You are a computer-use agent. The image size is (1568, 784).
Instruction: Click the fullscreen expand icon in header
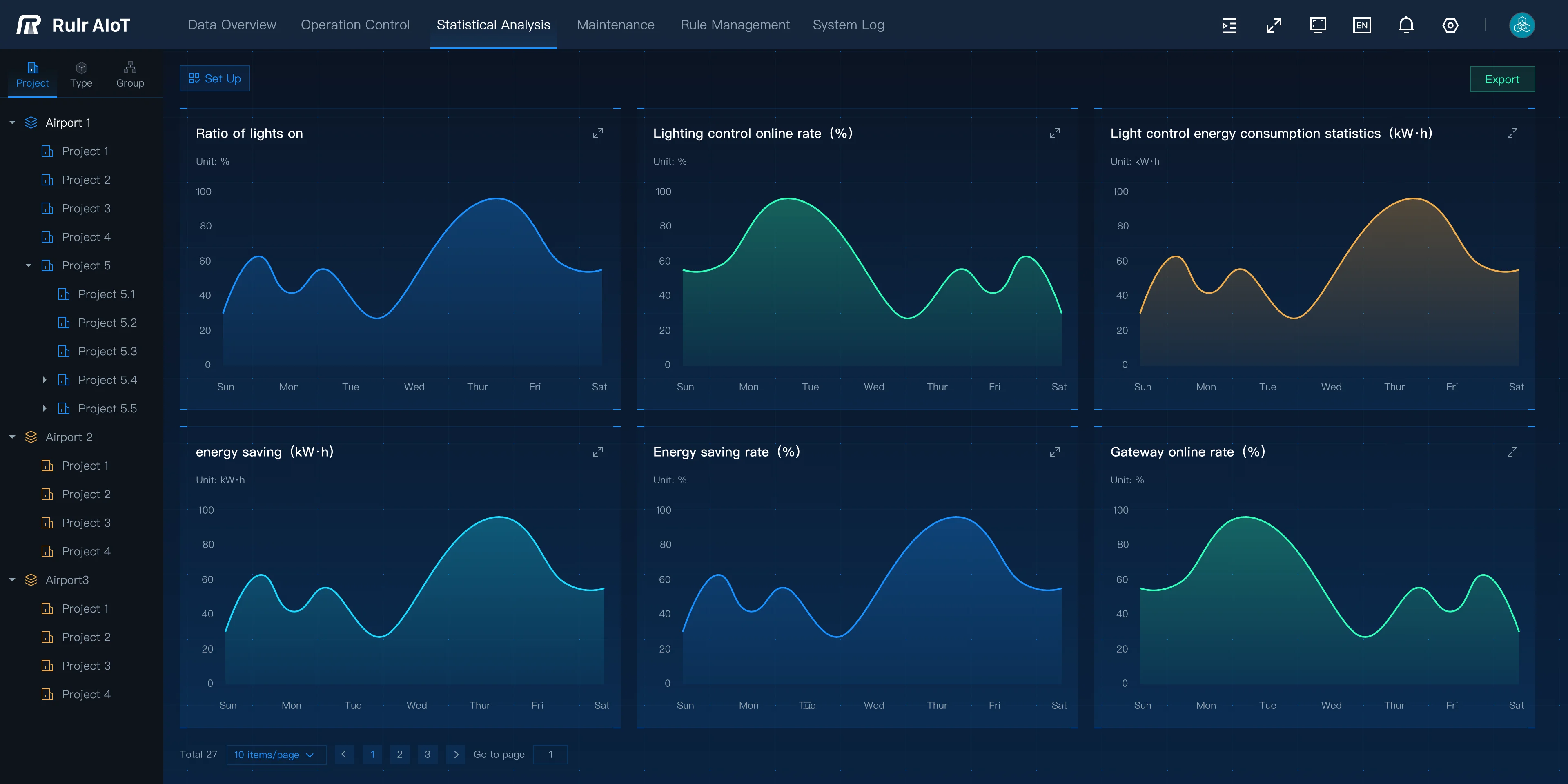pos(1274,25)
